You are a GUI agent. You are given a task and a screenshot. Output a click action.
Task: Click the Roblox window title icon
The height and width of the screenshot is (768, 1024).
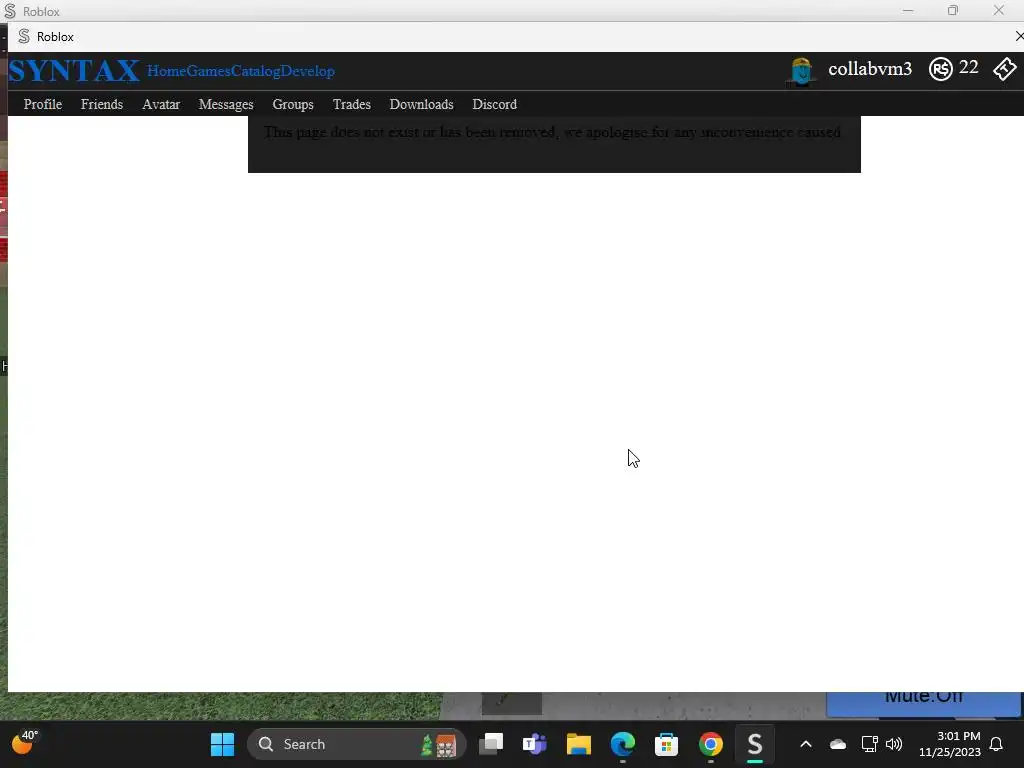click(x=10, y=11)
